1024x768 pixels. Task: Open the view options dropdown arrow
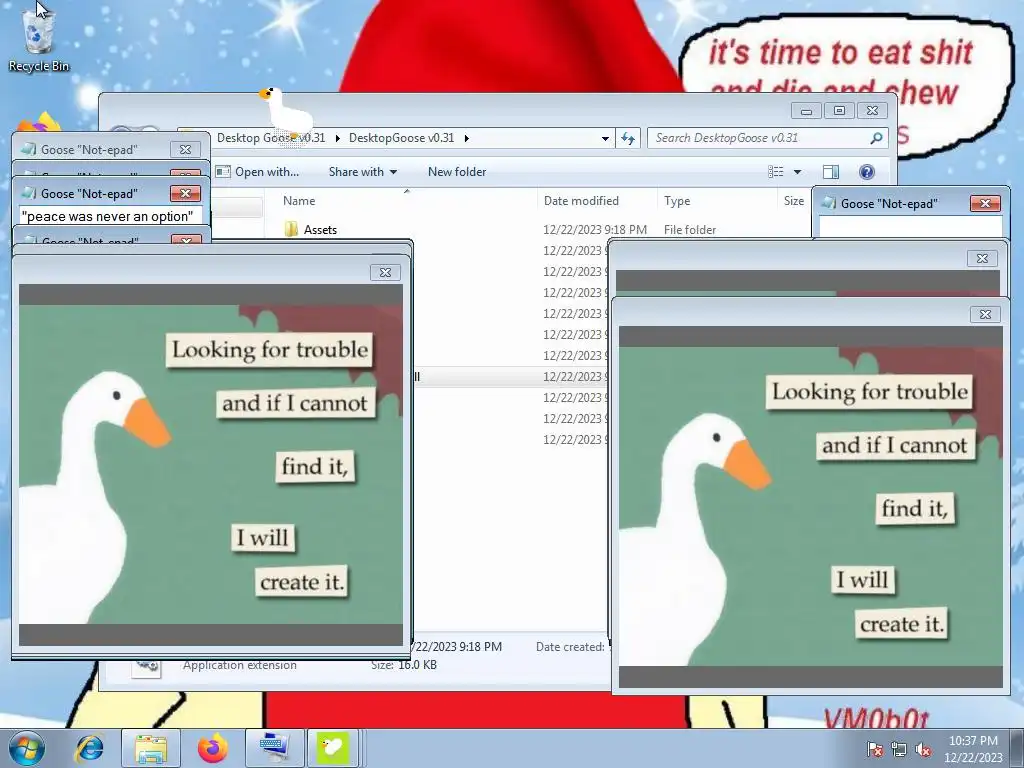click(797, 172)
